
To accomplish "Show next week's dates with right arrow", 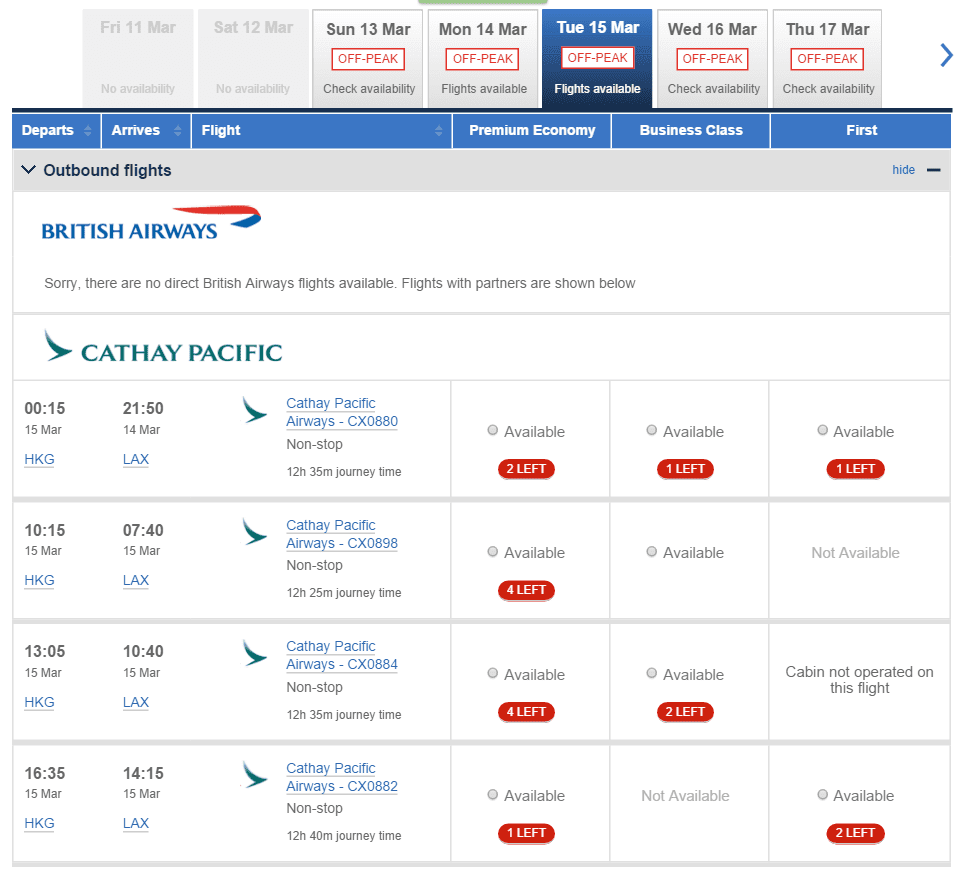I will [946, 55].
